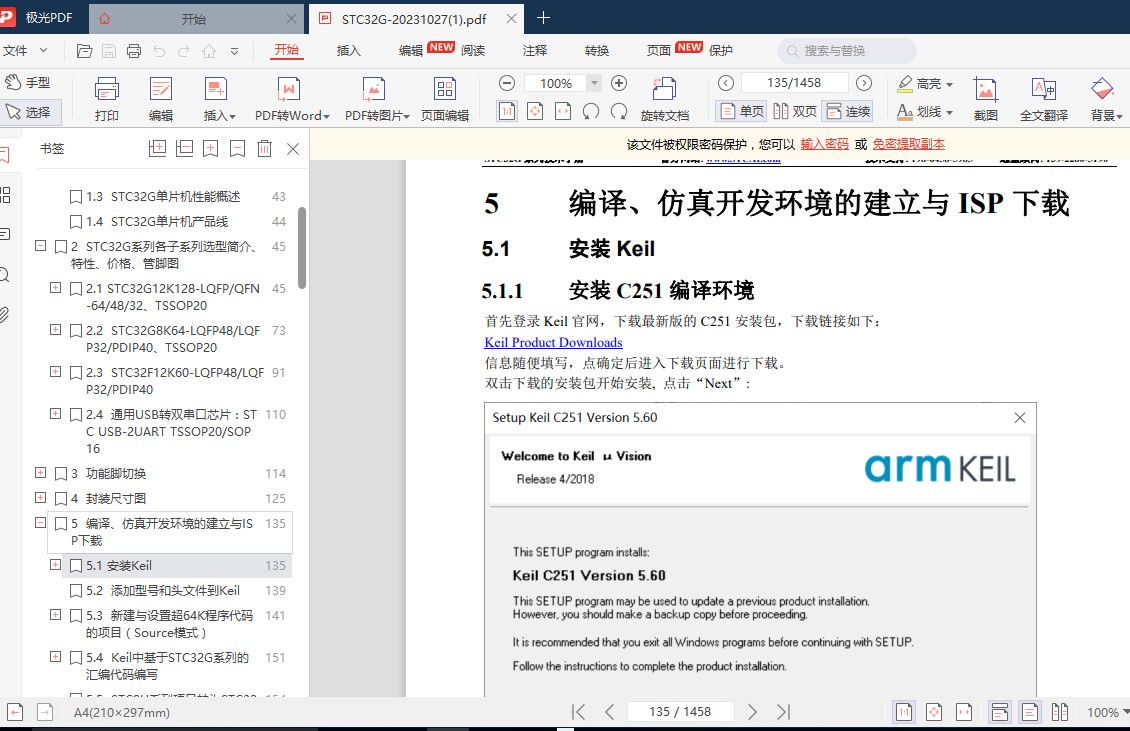Open the 100% zoom dropdown in ribbon
1130x731 pixels.
(594, 83)
